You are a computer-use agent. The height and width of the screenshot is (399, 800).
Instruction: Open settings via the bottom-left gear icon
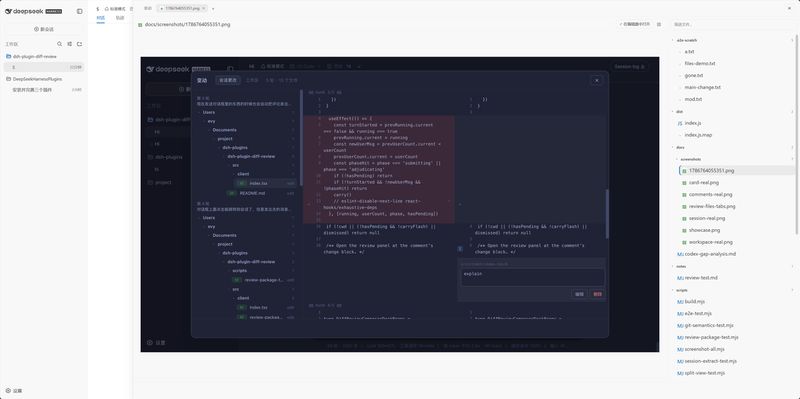8,390
